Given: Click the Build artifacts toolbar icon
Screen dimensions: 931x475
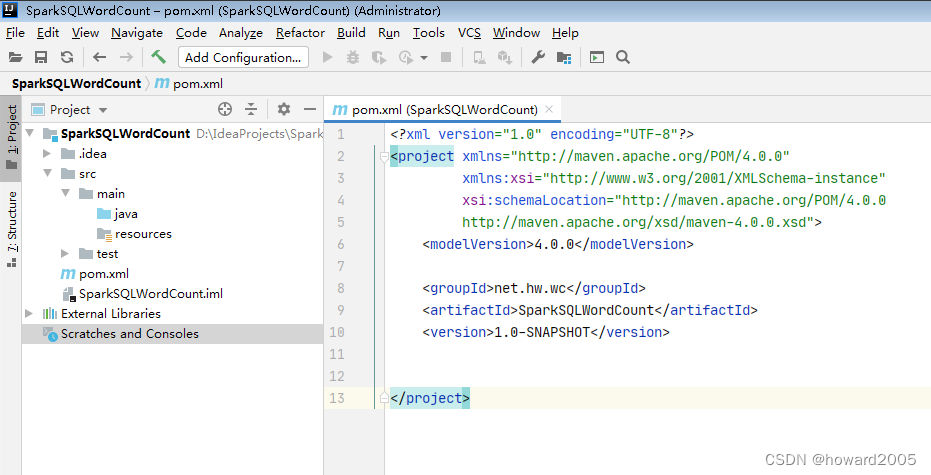Looking at the screenshot, I should click(505, 58).
